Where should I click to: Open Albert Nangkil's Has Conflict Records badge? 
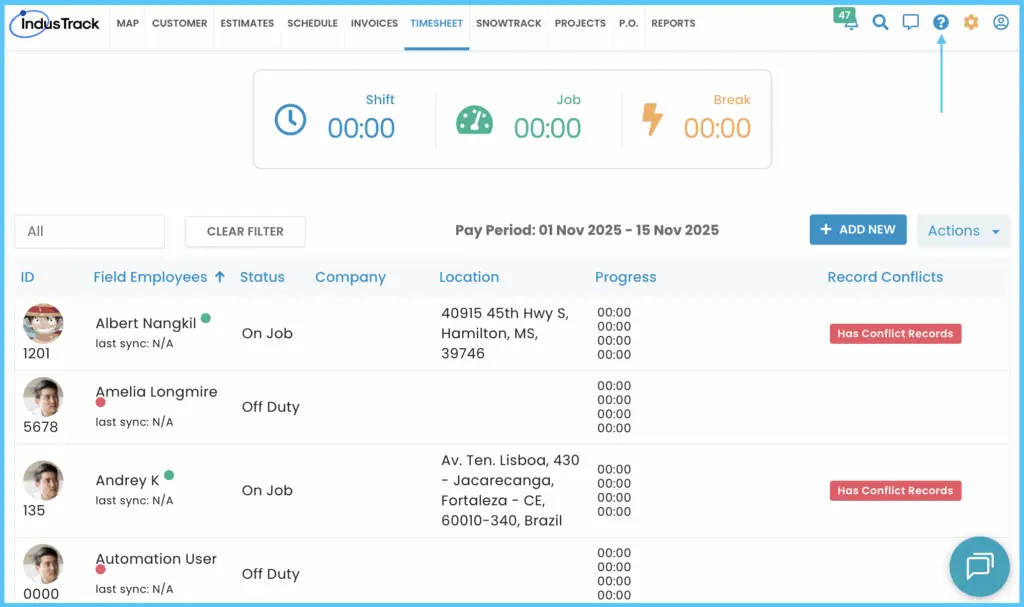(x=895, y=333)
